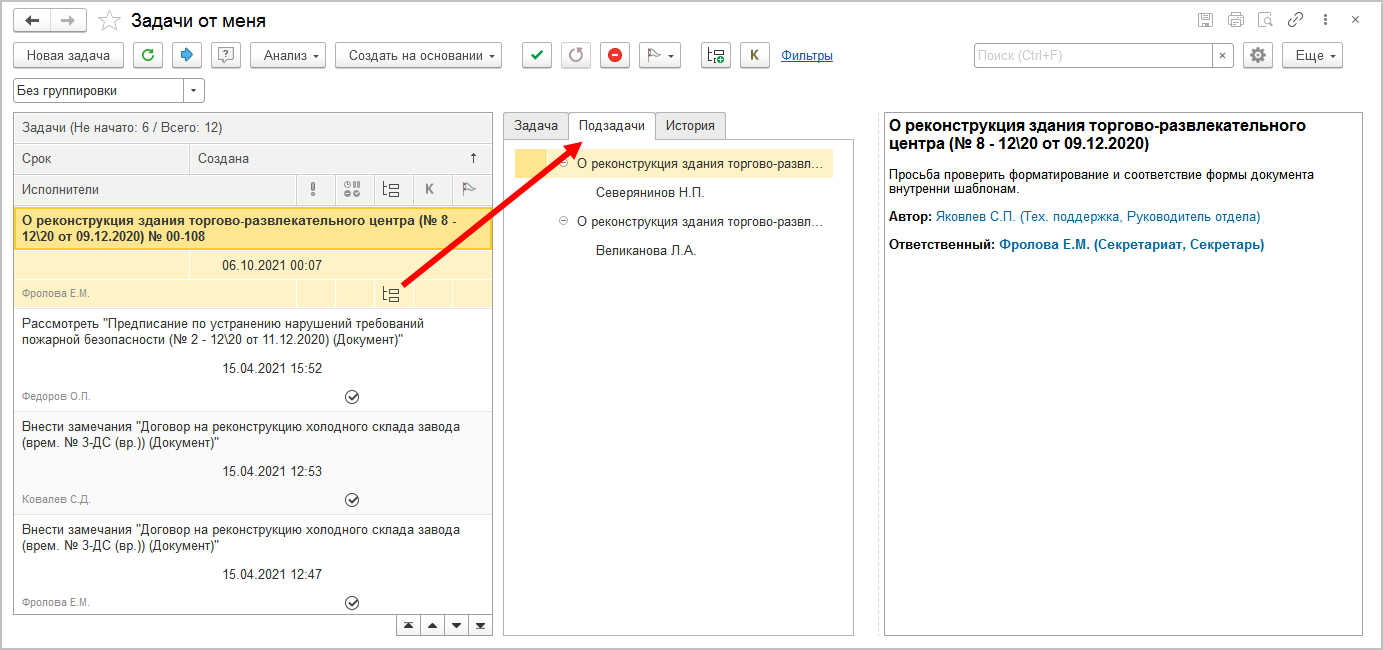Open the Без группировки grouping dropdown
The width and height of the screenshot is (1383, 650).
[193, 91]
